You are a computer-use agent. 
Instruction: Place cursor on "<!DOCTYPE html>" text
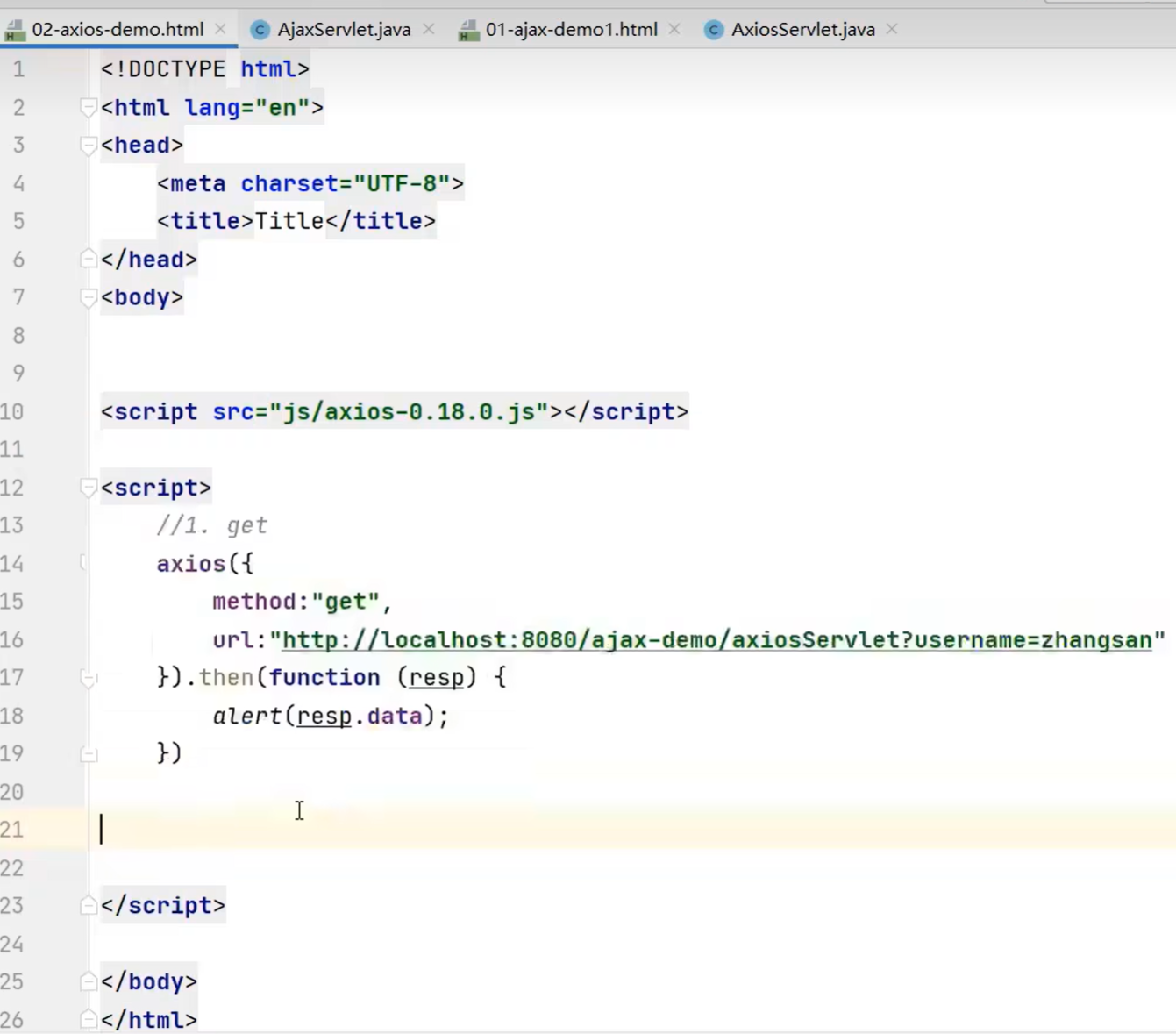[x=204, y=69]
